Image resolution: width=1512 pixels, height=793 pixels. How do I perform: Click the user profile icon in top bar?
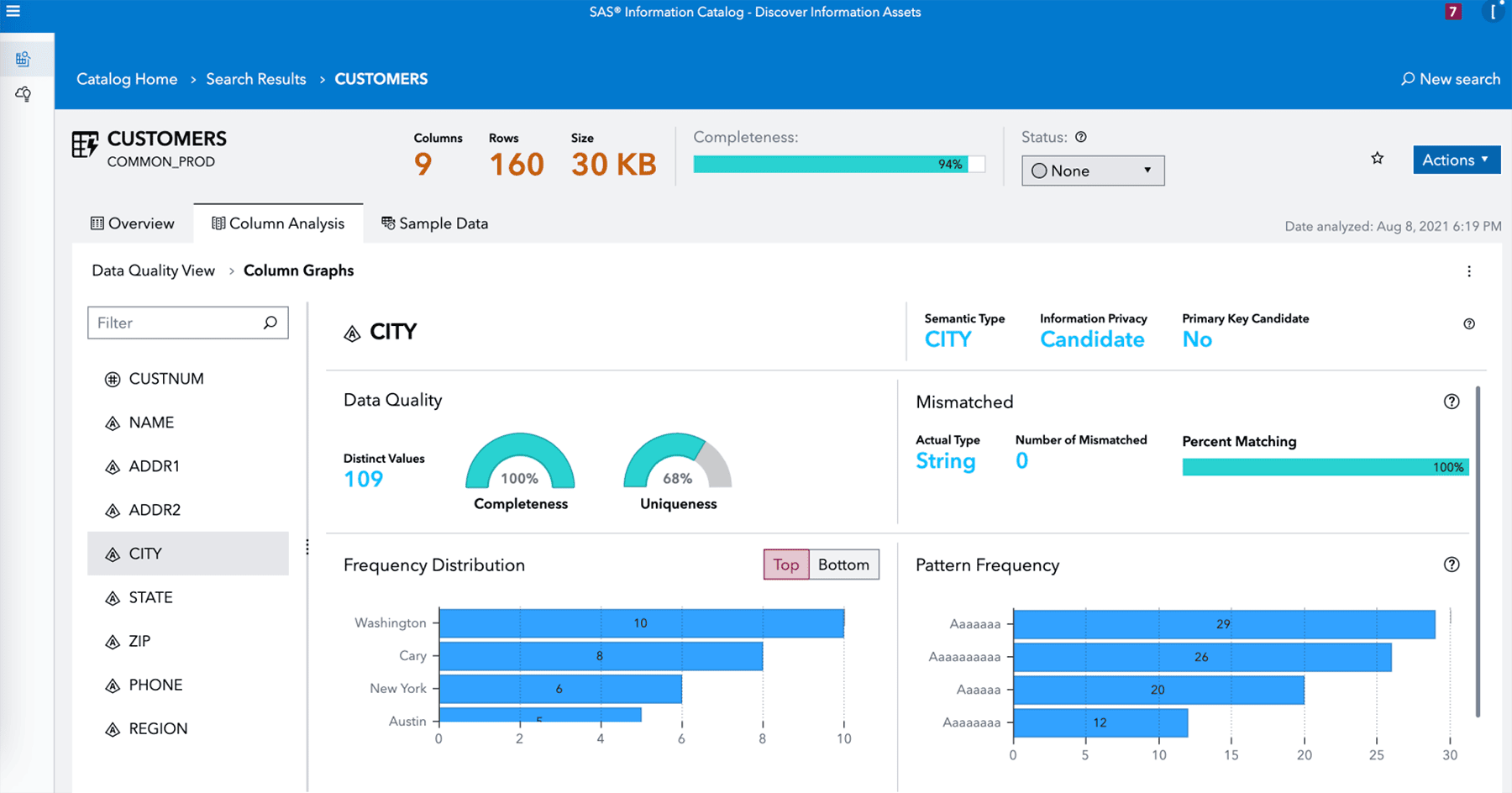1494,12
